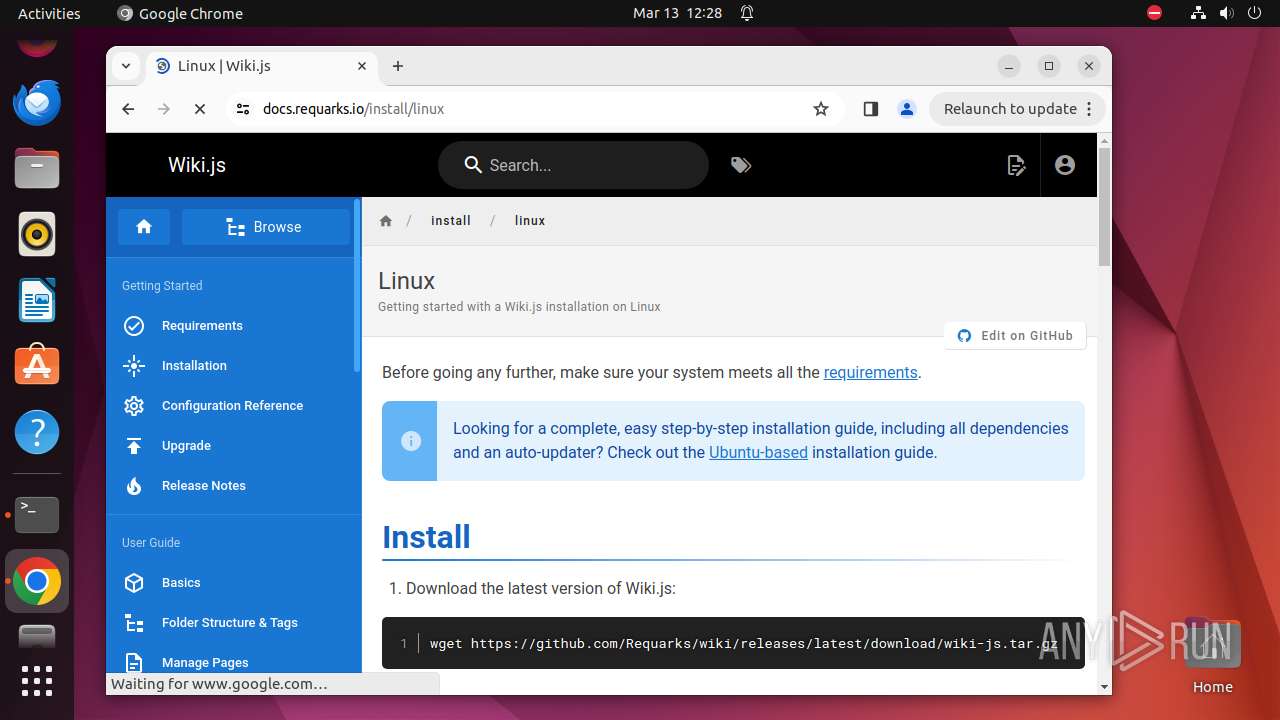Image resolution: width=1280 pixels, height=720 pixels.
Task: Open the Chrome profile avatar
Action: [x=907, y=109]
